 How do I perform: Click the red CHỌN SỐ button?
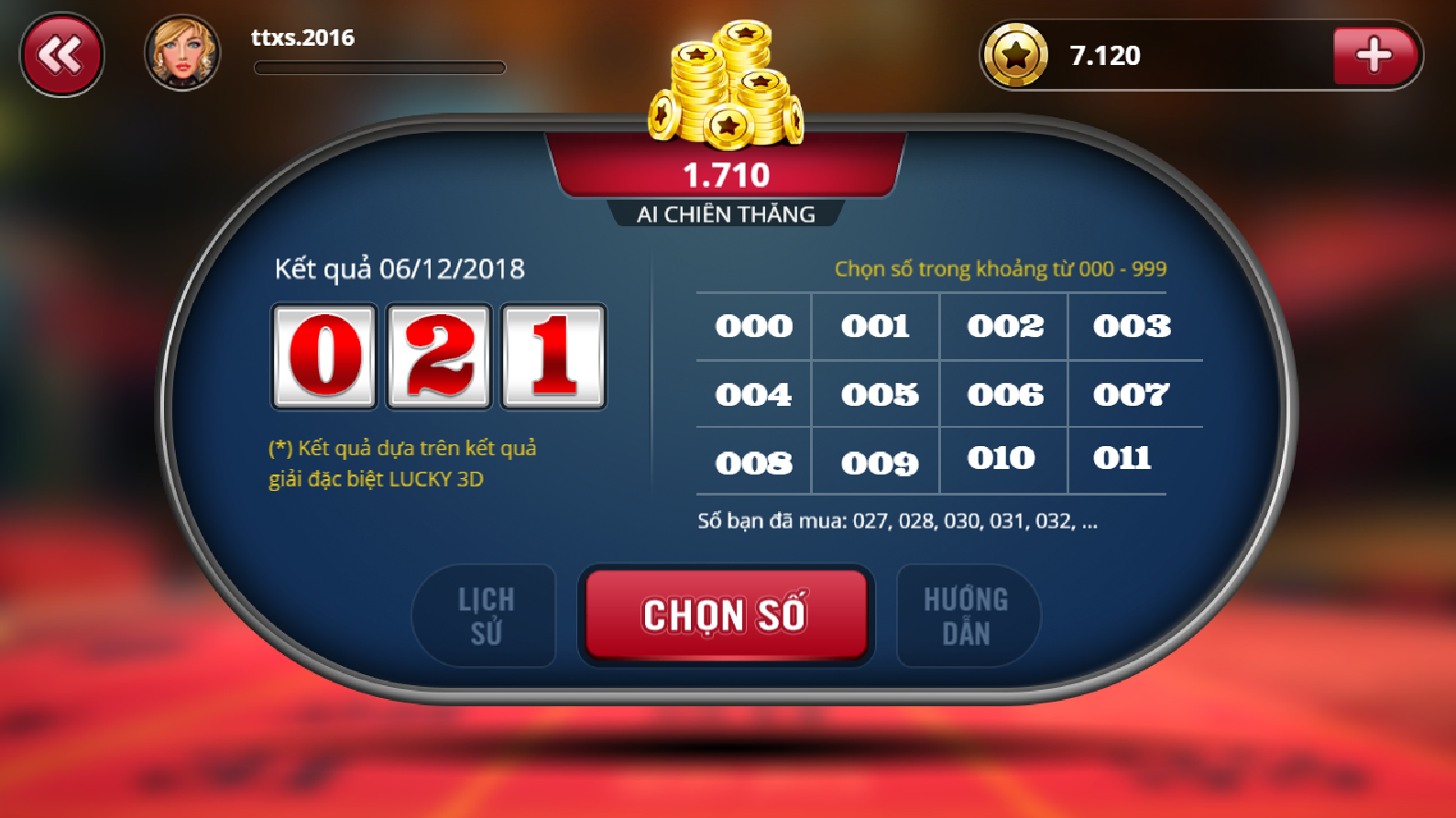pyautogui.click(x=726, y=615)
